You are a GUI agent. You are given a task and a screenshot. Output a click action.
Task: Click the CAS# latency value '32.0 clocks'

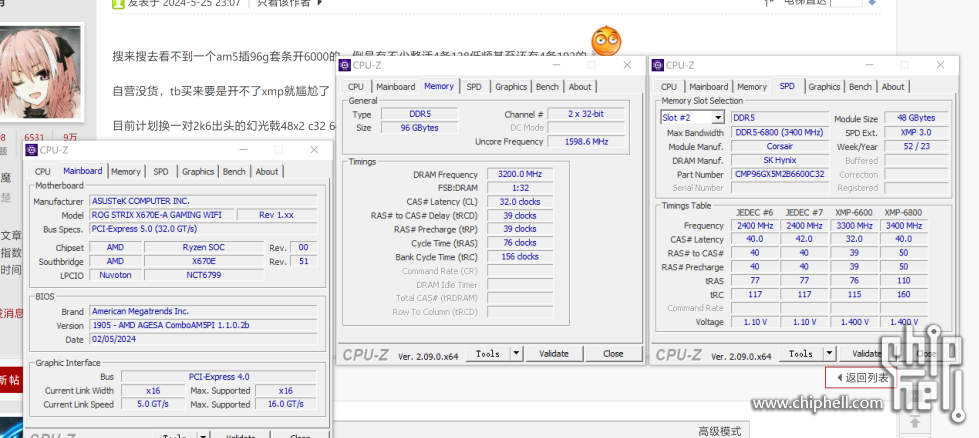pos(520,202)
